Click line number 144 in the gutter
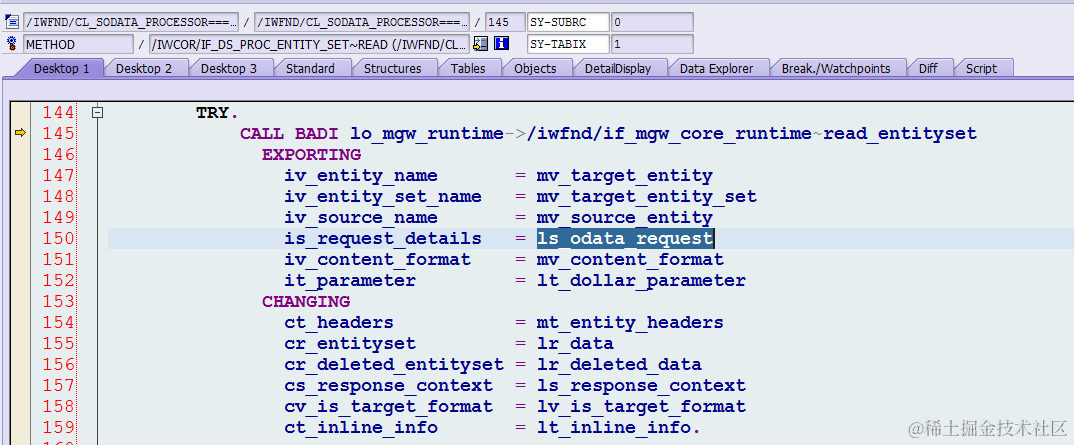1074x445 pixels. [x=58, y=112]
